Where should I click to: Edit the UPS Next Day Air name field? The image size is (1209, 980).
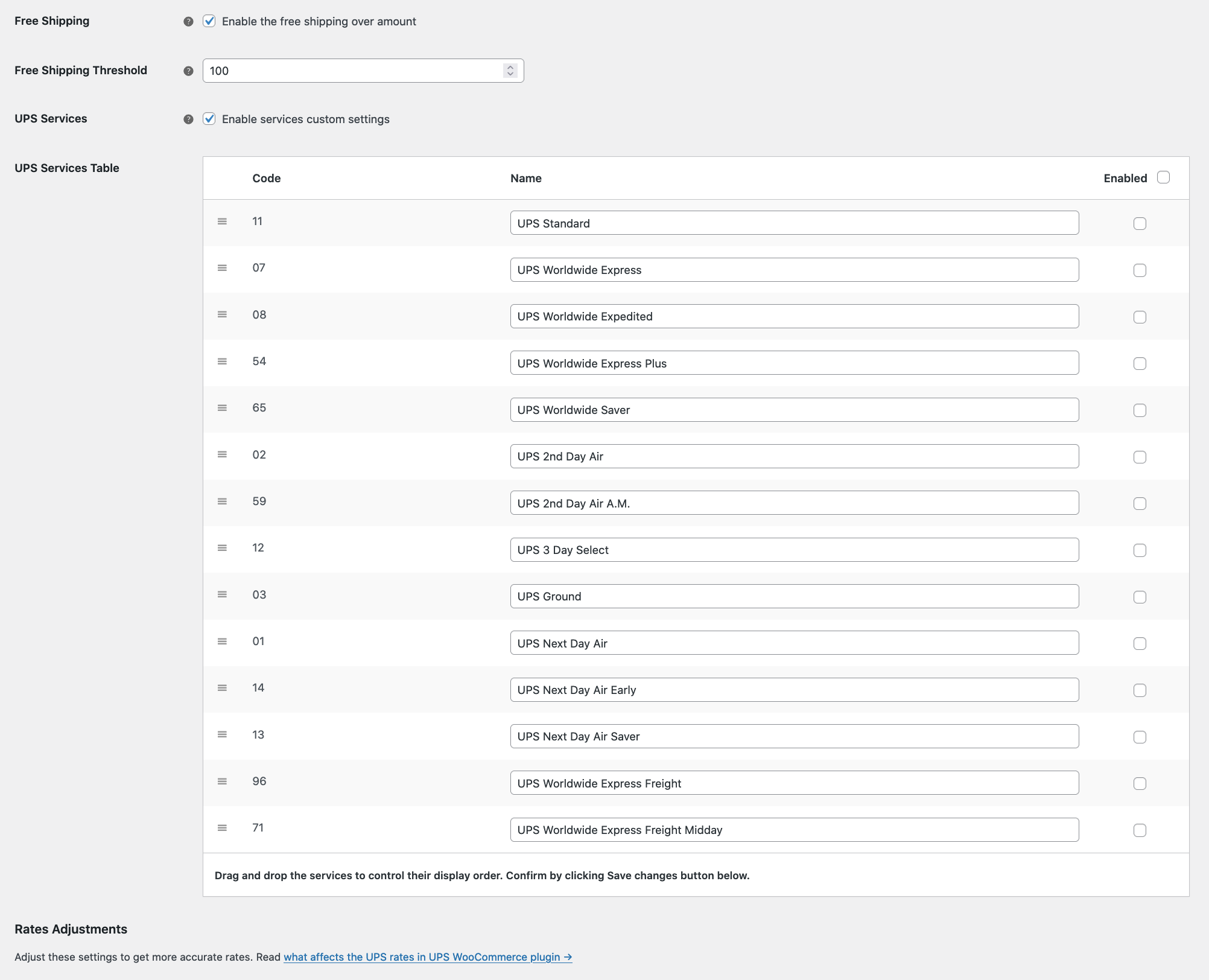click(795, 643)
